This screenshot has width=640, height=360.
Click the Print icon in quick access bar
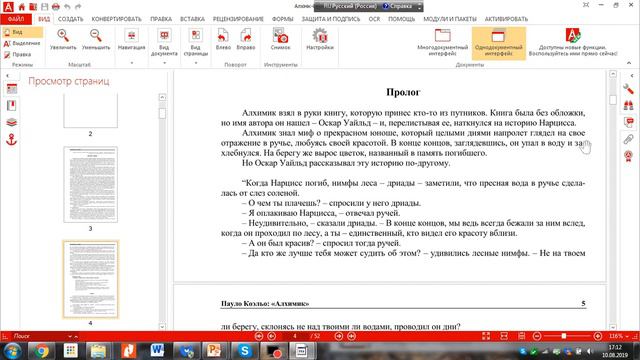(56, 6)
